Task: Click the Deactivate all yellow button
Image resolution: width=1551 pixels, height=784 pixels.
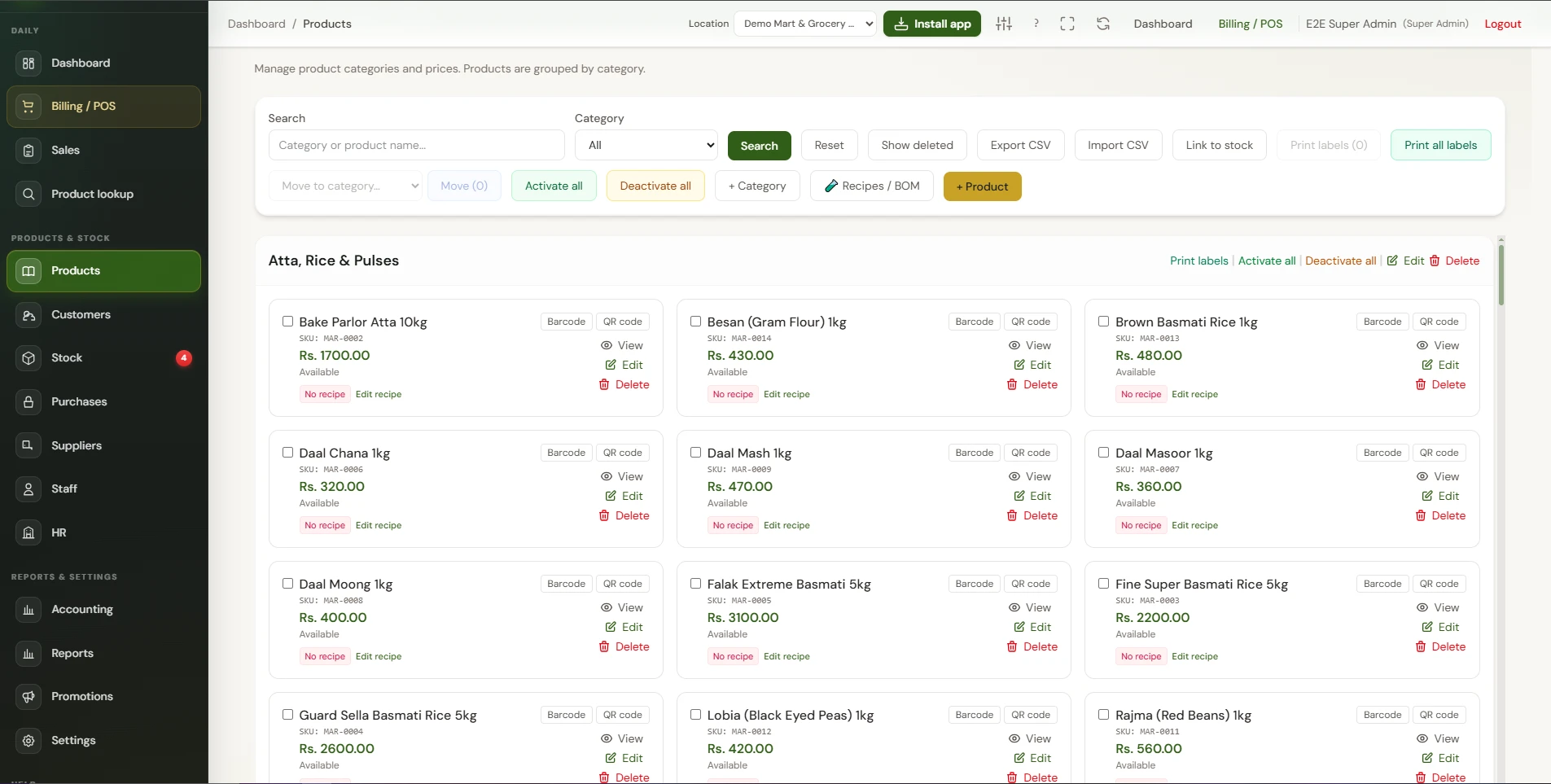Action: tap(655, 186)
